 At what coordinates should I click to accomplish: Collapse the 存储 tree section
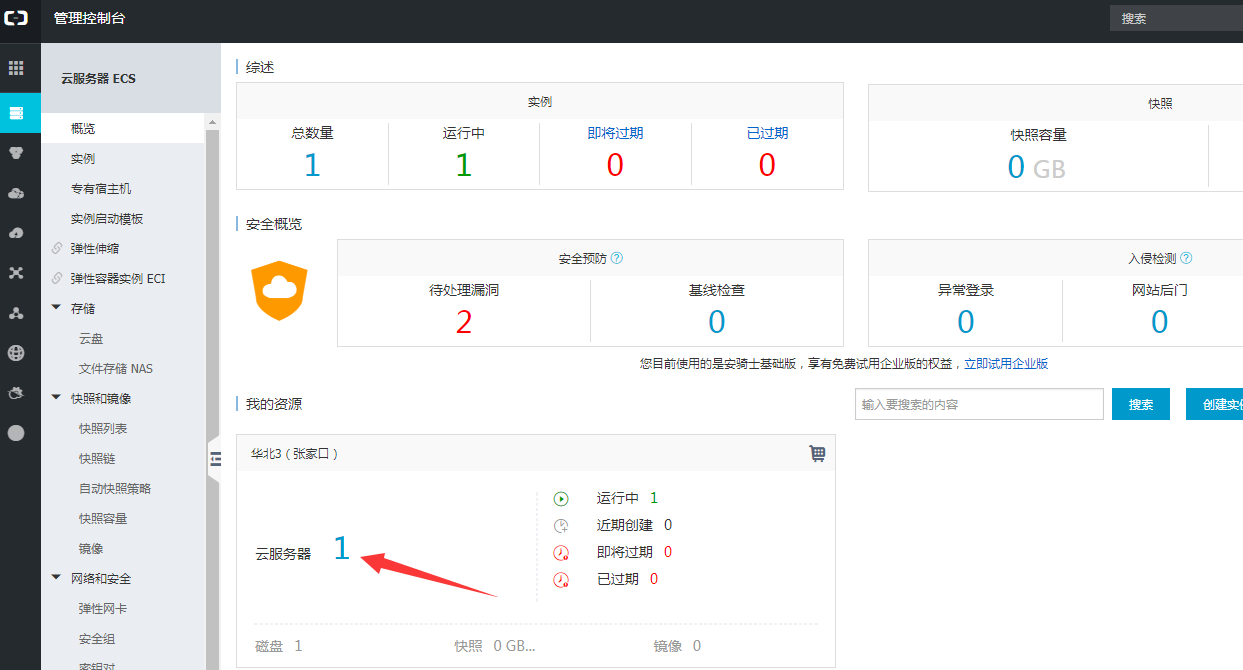coord(56,308)
